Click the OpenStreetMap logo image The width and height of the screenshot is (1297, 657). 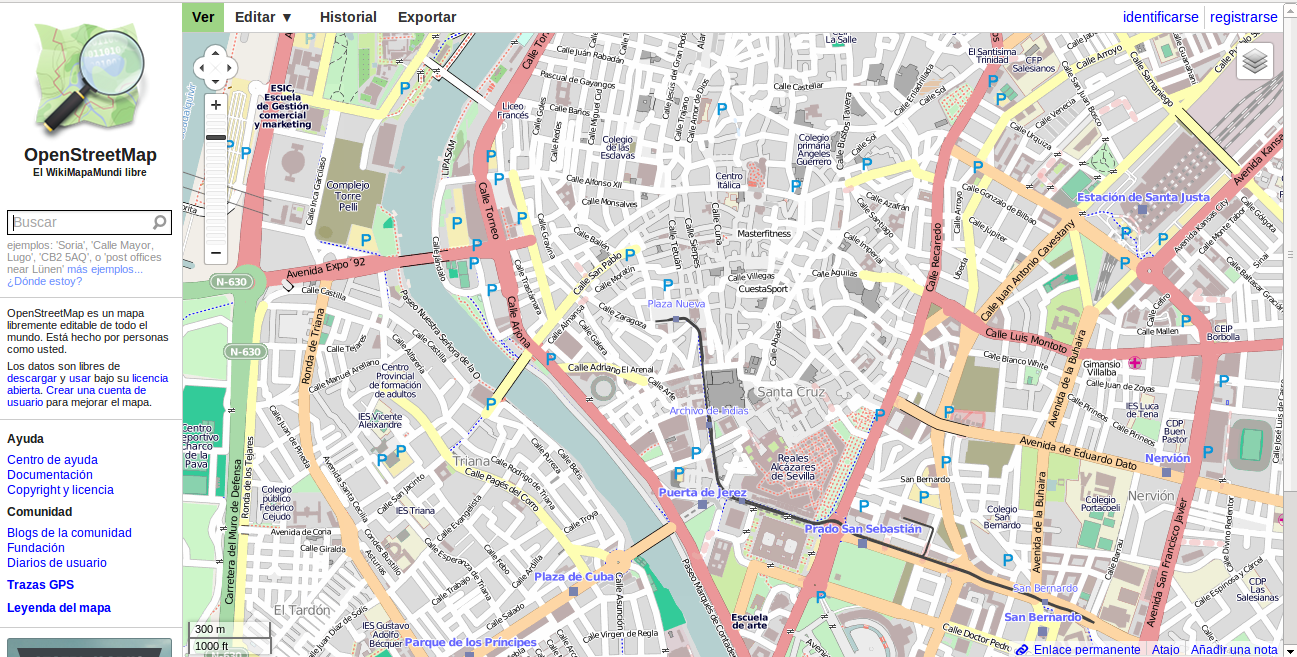tap(90, 78)
